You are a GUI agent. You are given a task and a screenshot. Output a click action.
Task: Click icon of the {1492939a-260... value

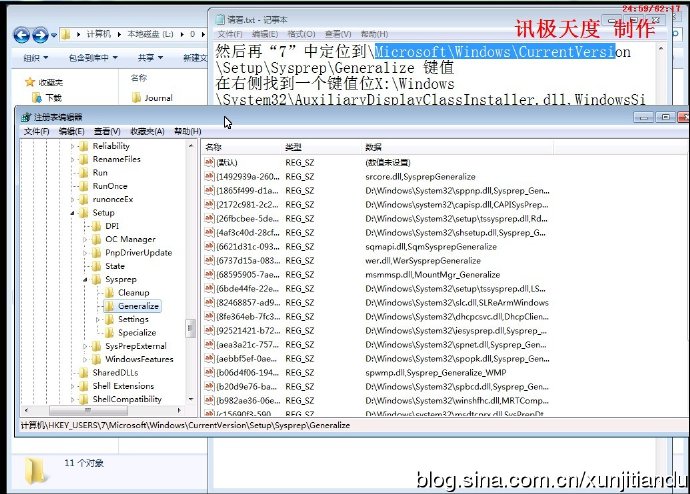[209, 176]
